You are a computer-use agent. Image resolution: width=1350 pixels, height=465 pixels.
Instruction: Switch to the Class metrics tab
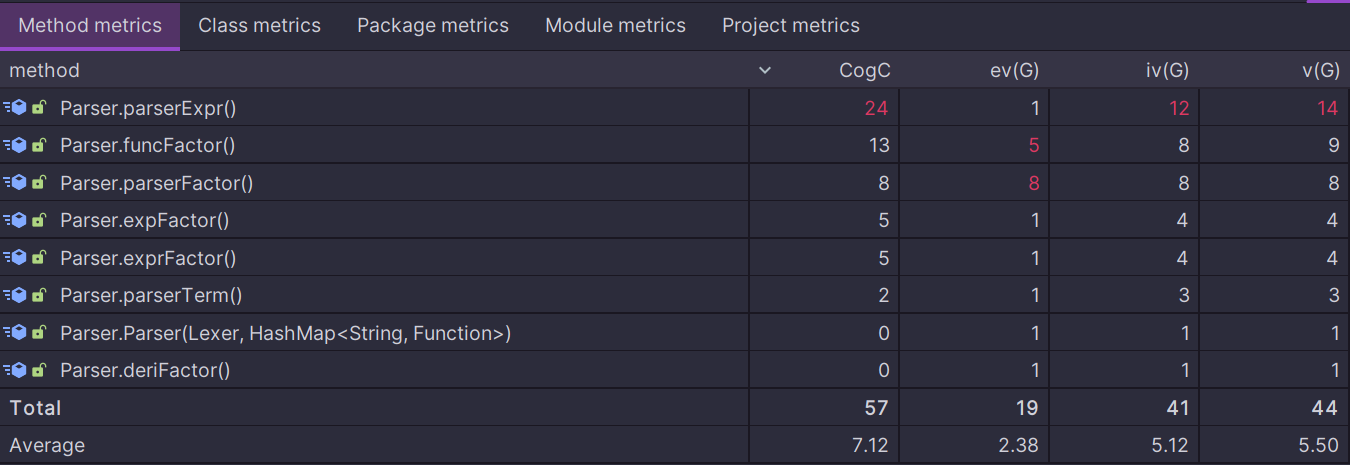[x=260, y=26]
